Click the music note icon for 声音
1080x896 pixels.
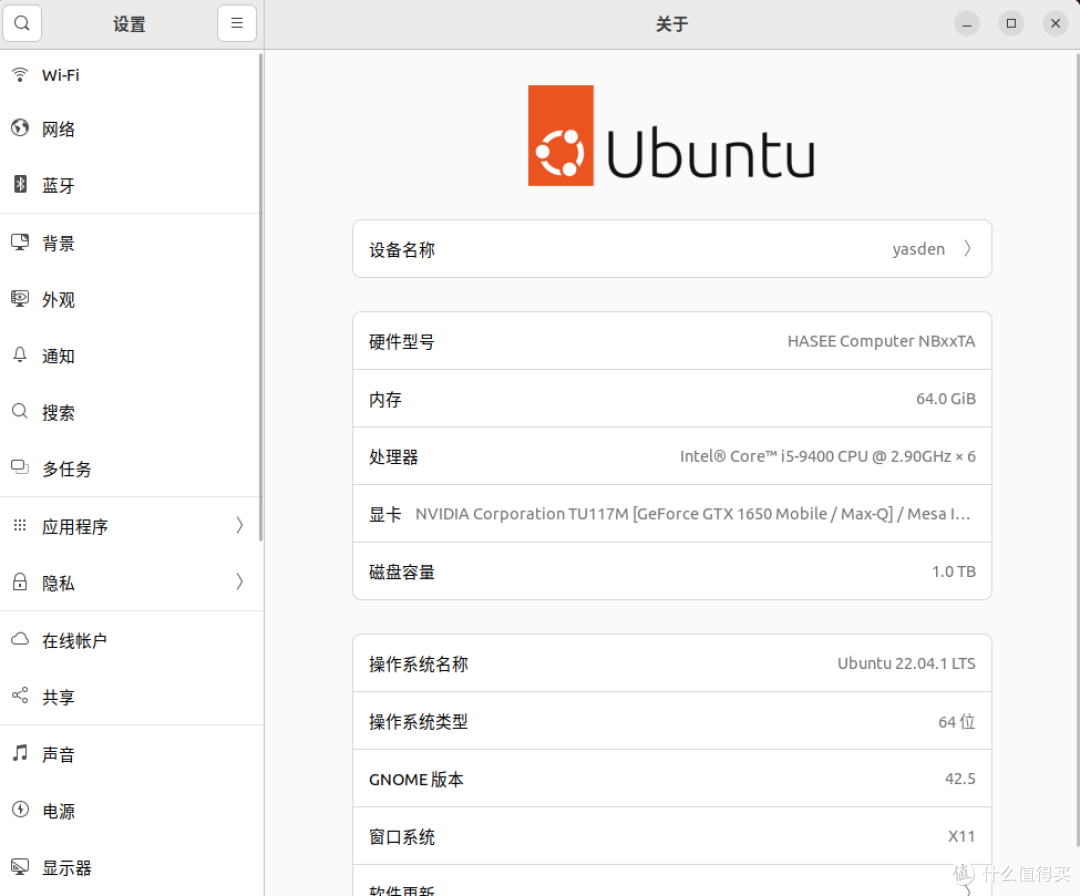(20, 754)
